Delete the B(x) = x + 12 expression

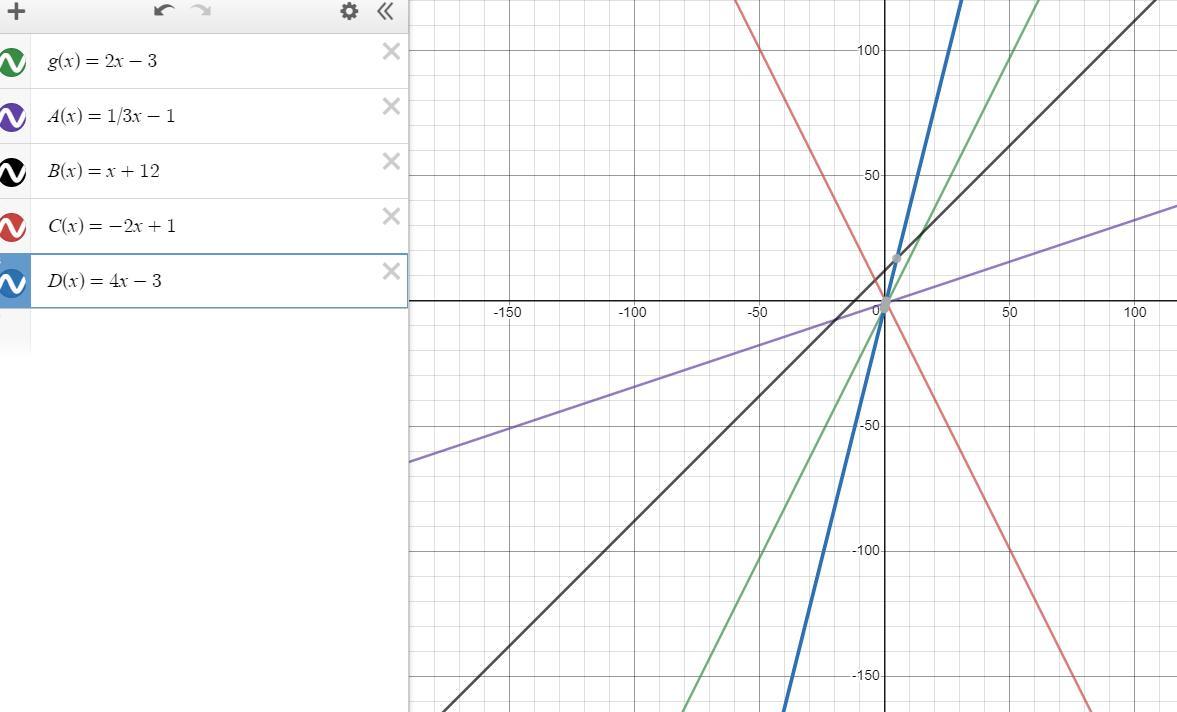point(391,161)
